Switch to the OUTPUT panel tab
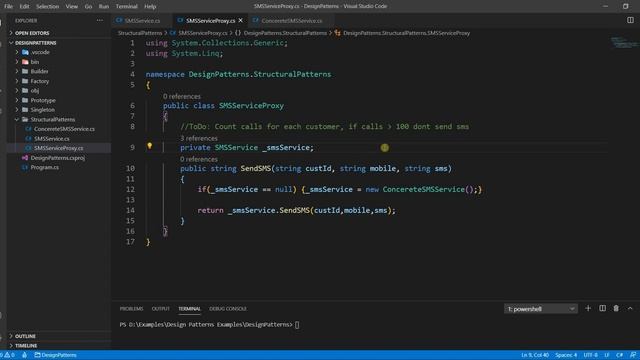Viewport: 640px width, 360px height. [160, 309]
